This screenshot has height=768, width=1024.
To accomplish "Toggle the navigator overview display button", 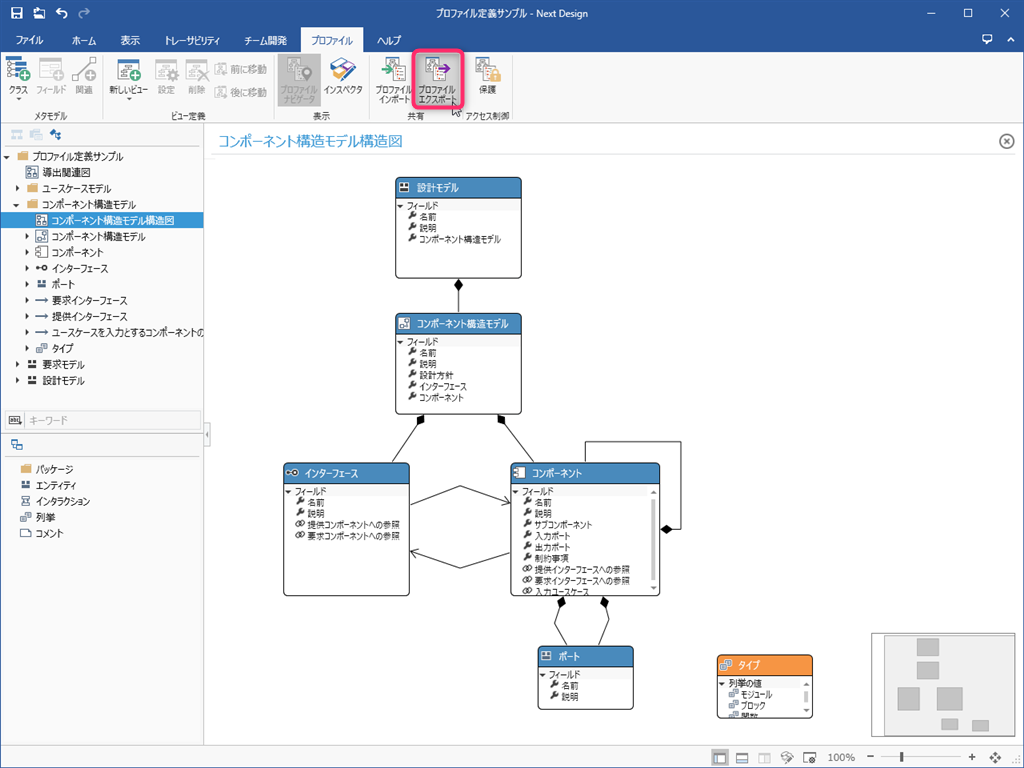I will 809,757.
